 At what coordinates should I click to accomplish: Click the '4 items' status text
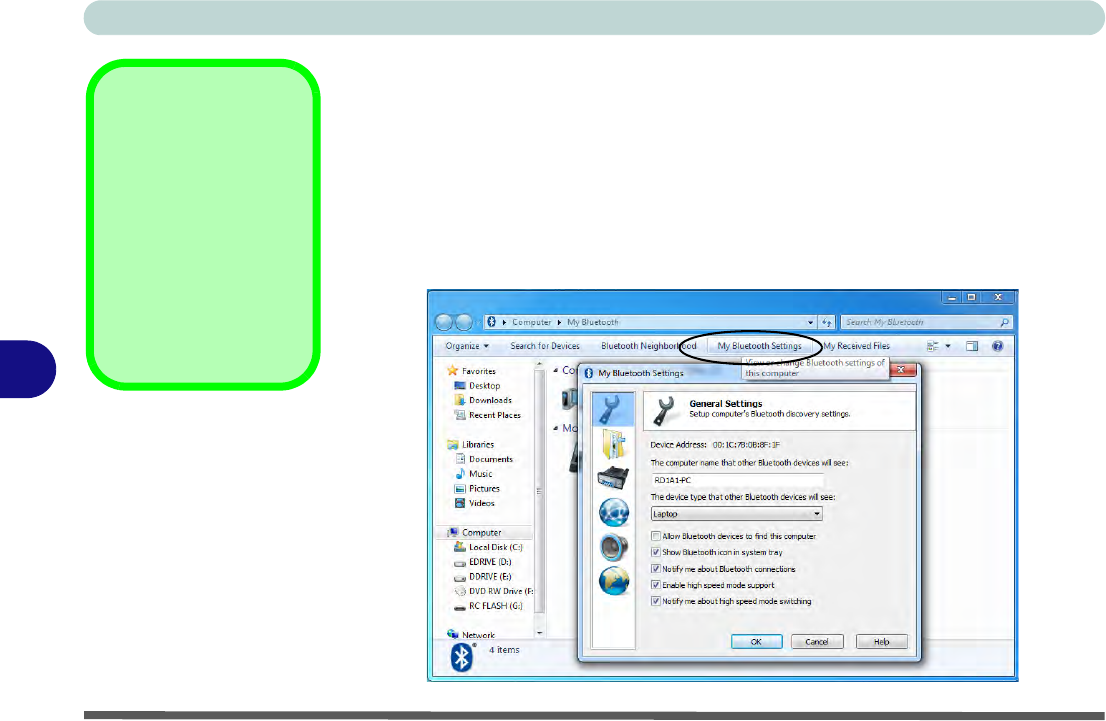(504, 650)
